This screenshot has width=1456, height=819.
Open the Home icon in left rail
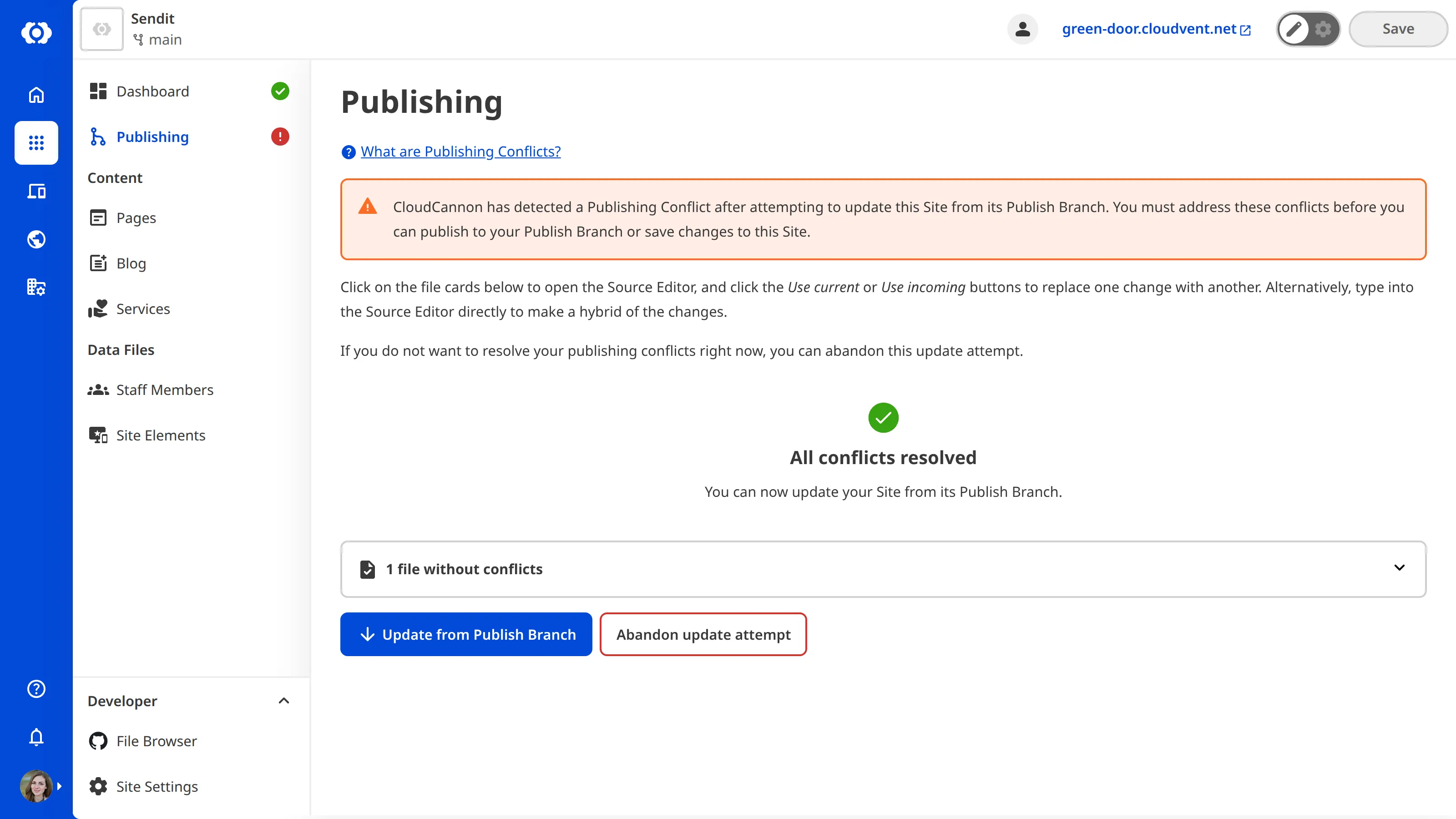pos(36,94)
